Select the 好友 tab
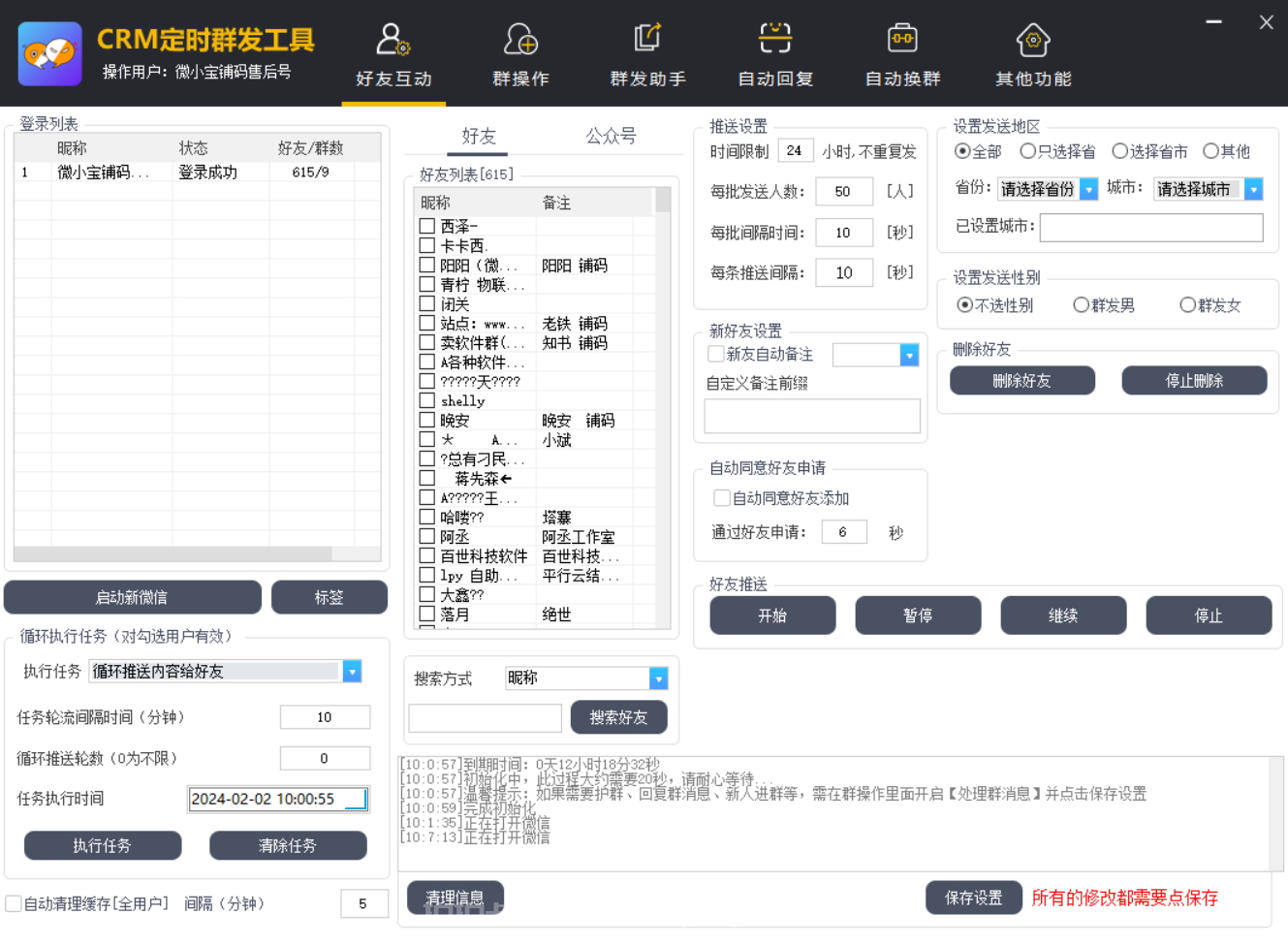The image size is (1288, 946). click(x=478, y=136)
